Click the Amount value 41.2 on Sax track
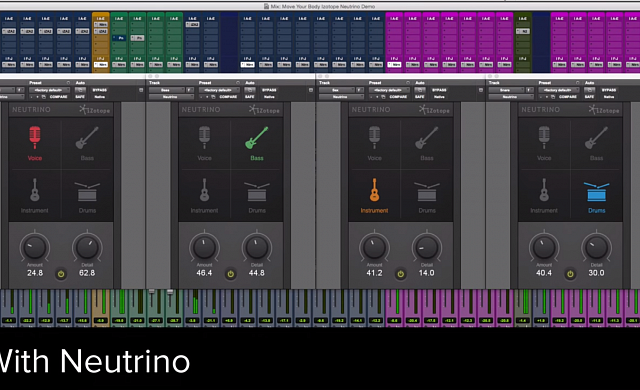This screenshot has width=640, height=390. click(x=374, y=273)
